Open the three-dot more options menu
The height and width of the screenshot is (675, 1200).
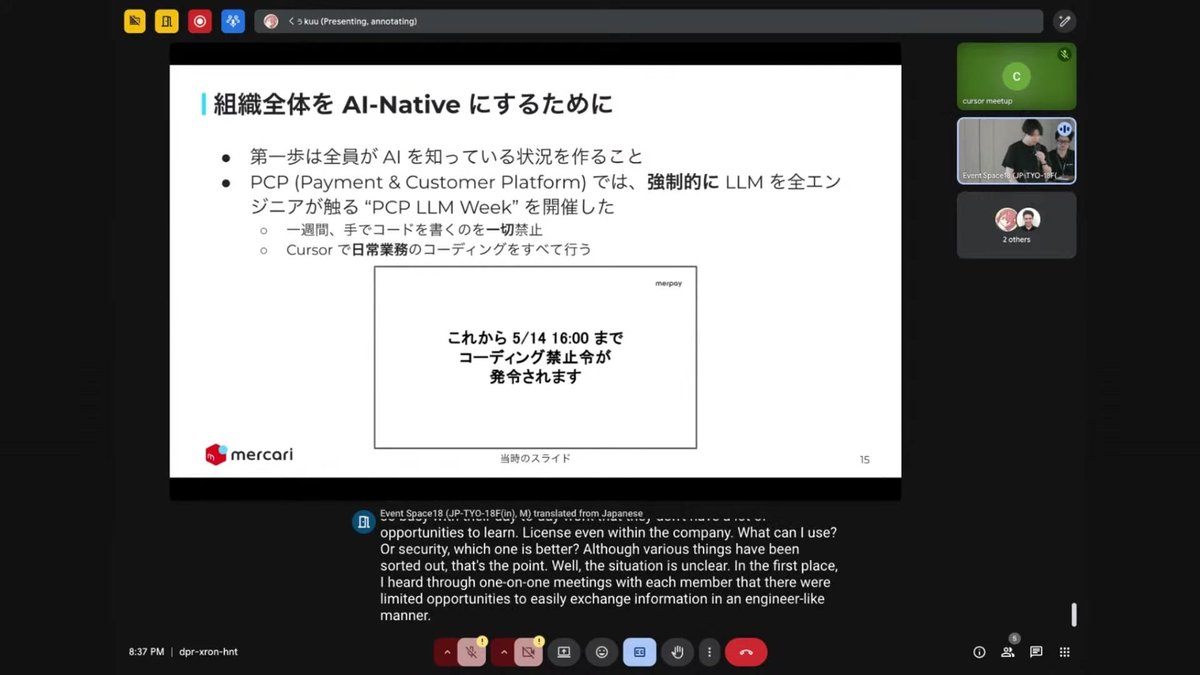coord(710,652)
